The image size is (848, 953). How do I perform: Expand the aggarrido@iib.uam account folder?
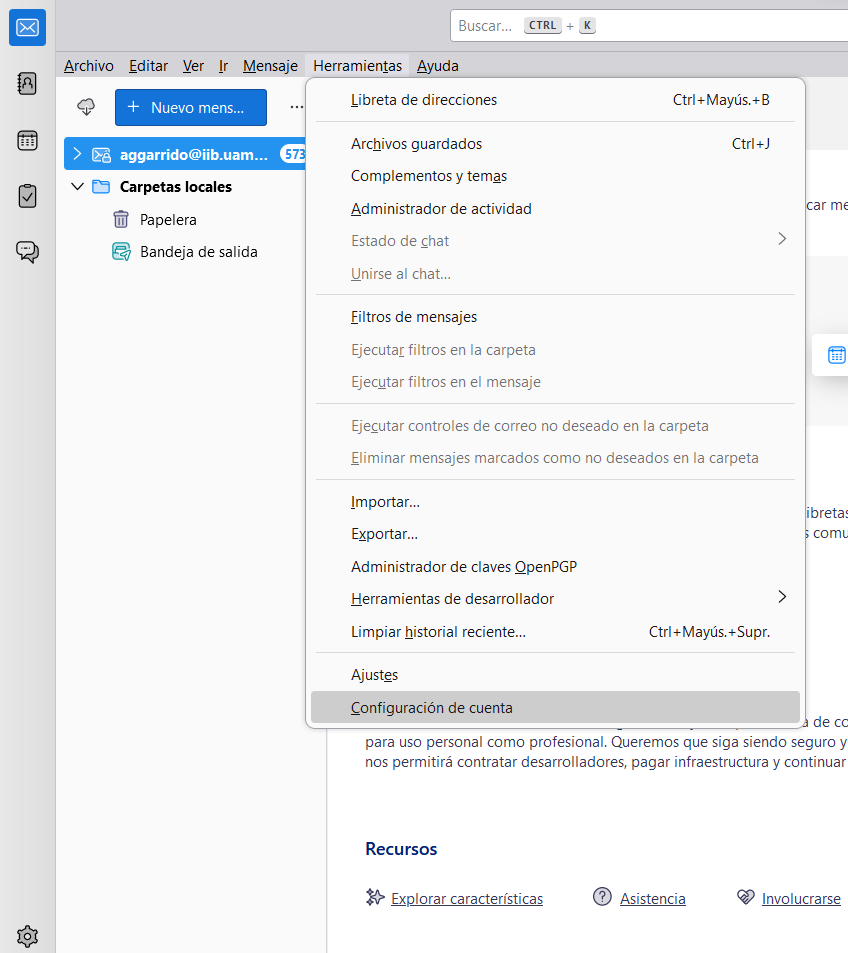click(77, 154)
